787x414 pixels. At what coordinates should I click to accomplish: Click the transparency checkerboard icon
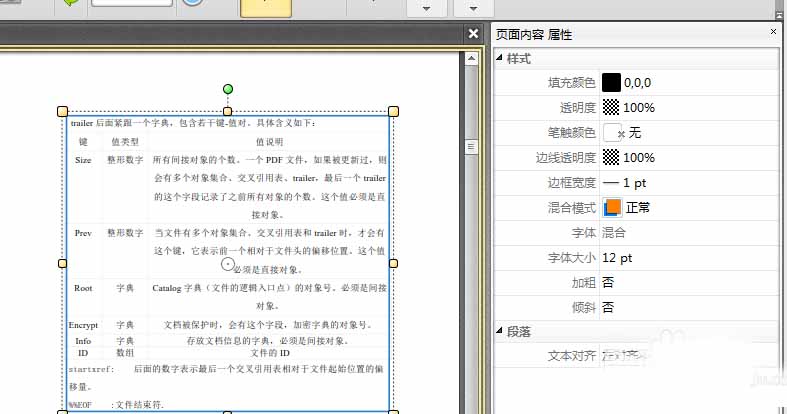coord(611,107)
